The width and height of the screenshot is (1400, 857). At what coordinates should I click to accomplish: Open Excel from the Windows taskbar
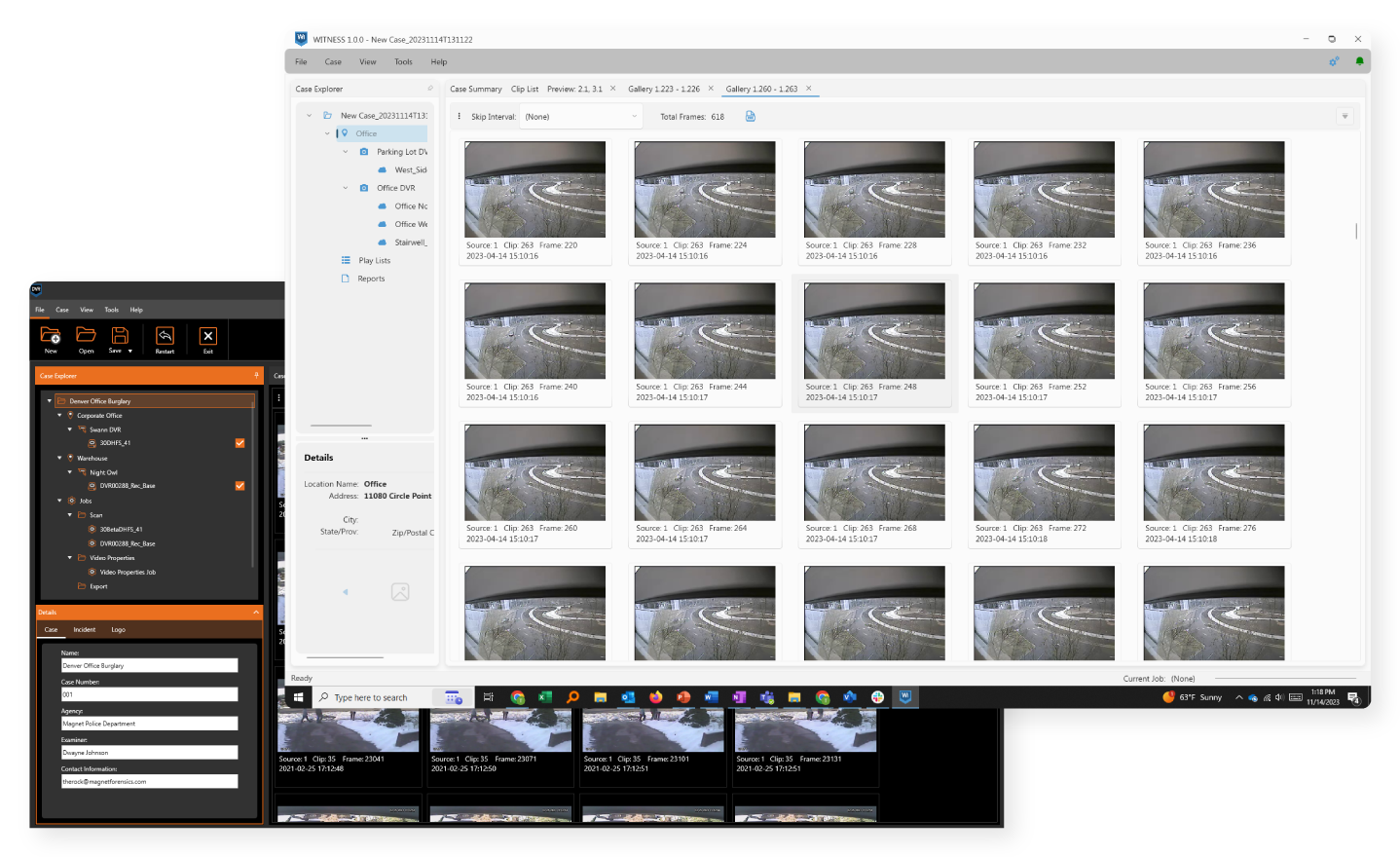coord(545,697)
